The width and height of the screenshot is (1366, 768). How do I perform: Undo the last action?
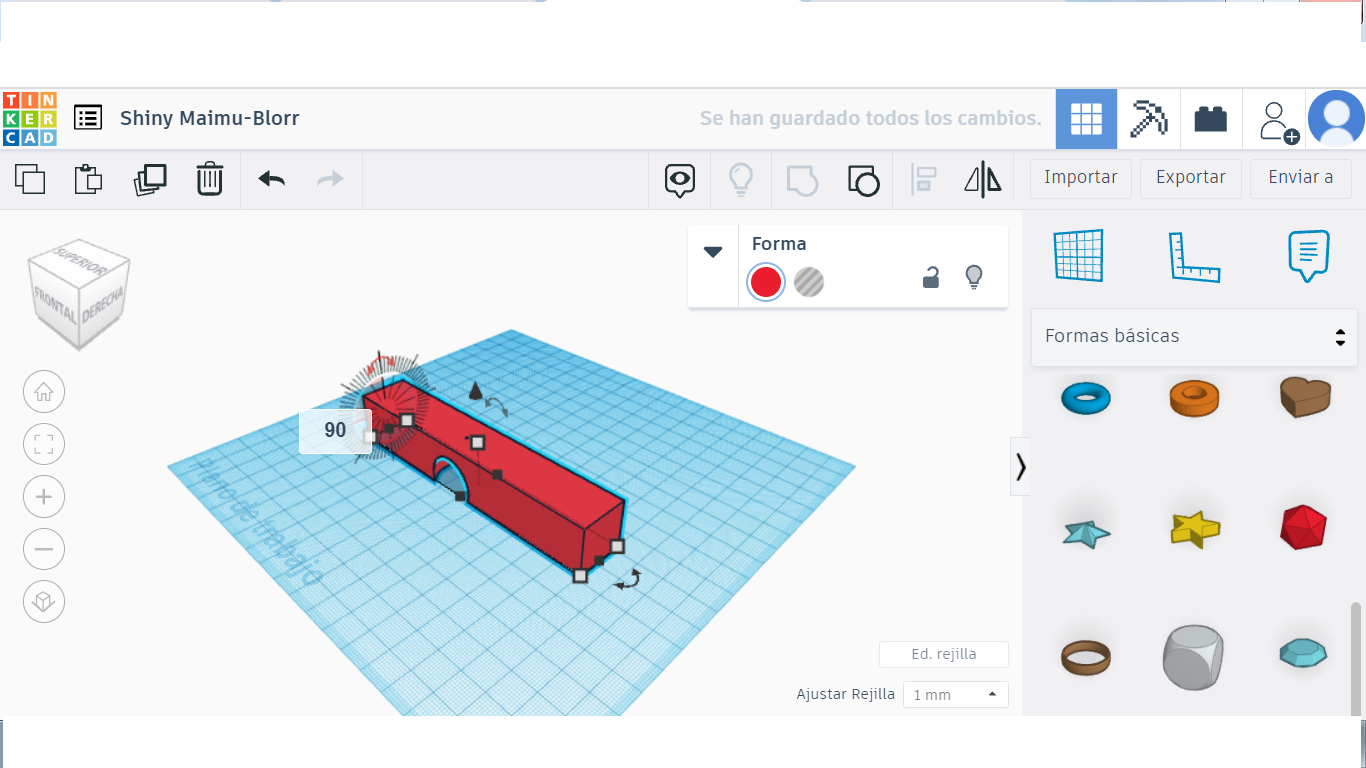click(271, 179)
